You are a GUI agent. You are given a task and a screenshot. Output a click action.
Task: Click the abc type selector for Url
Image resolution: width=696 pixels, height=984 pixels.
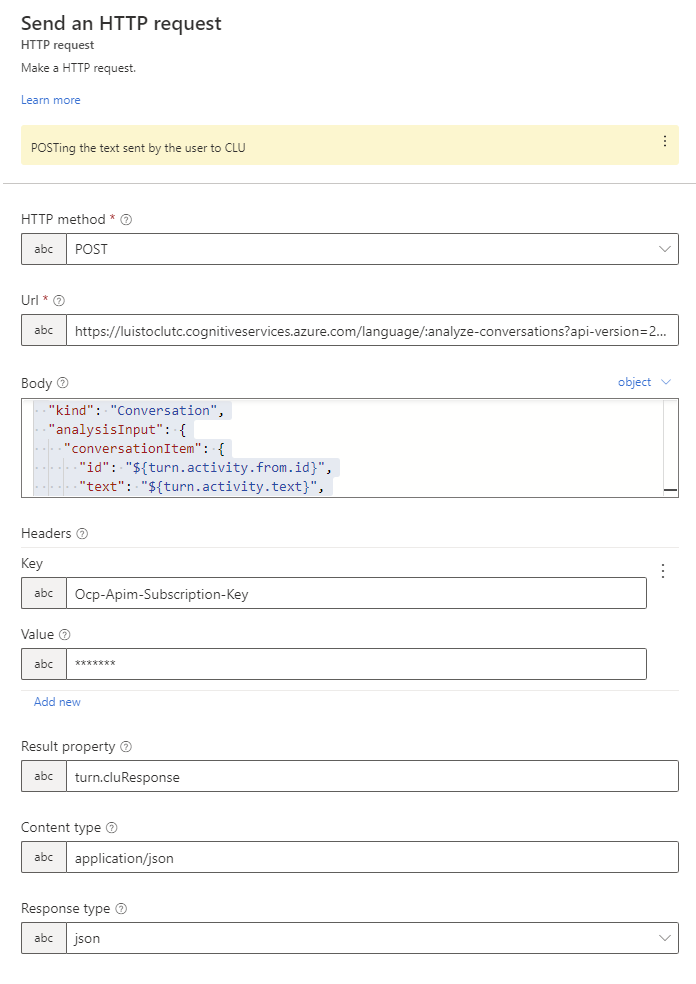click(x=44, y=330)
